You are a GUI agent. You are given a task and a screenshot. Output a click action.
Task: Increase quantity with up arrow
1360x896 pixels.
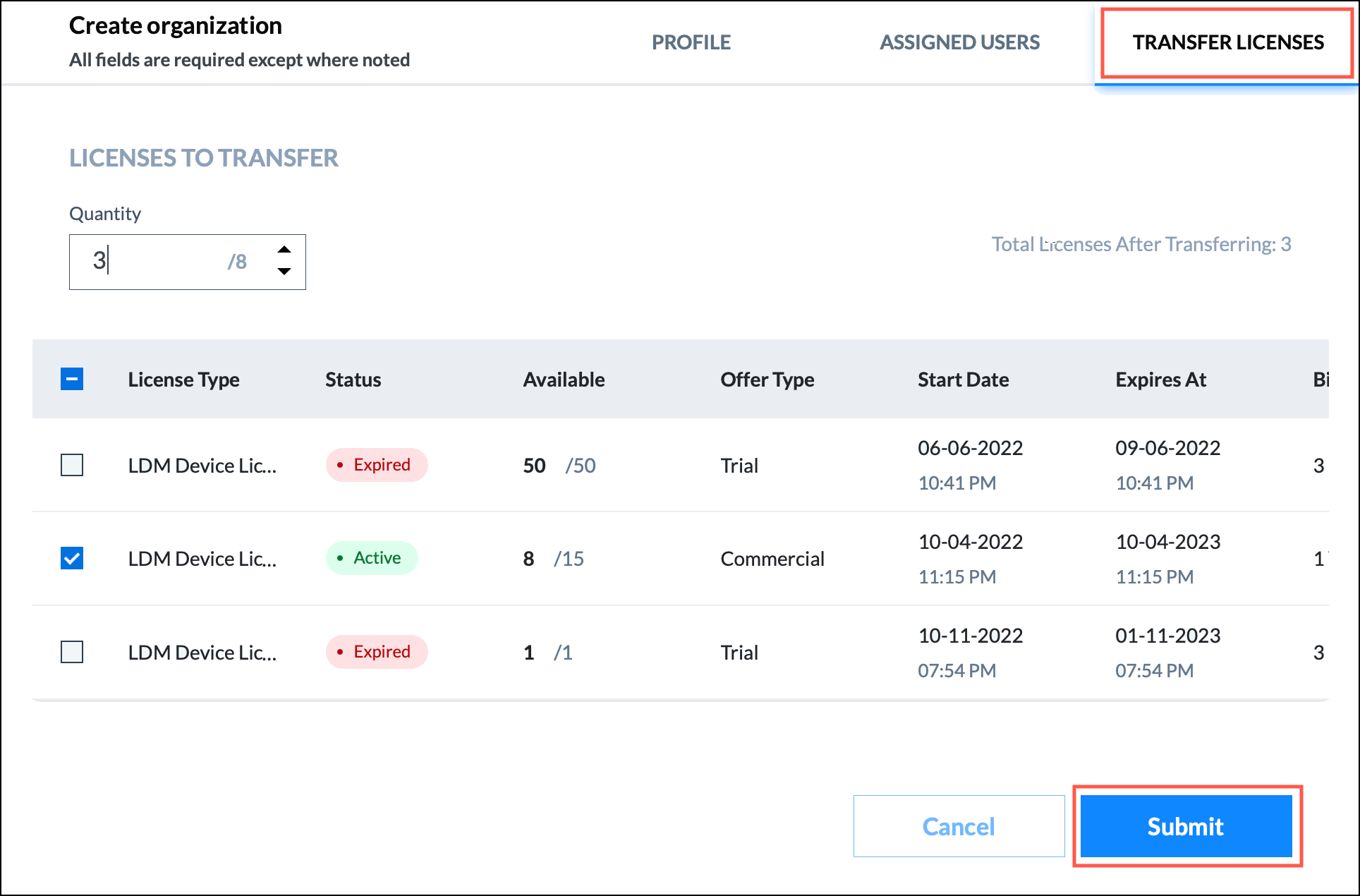(x=284, y=250)
